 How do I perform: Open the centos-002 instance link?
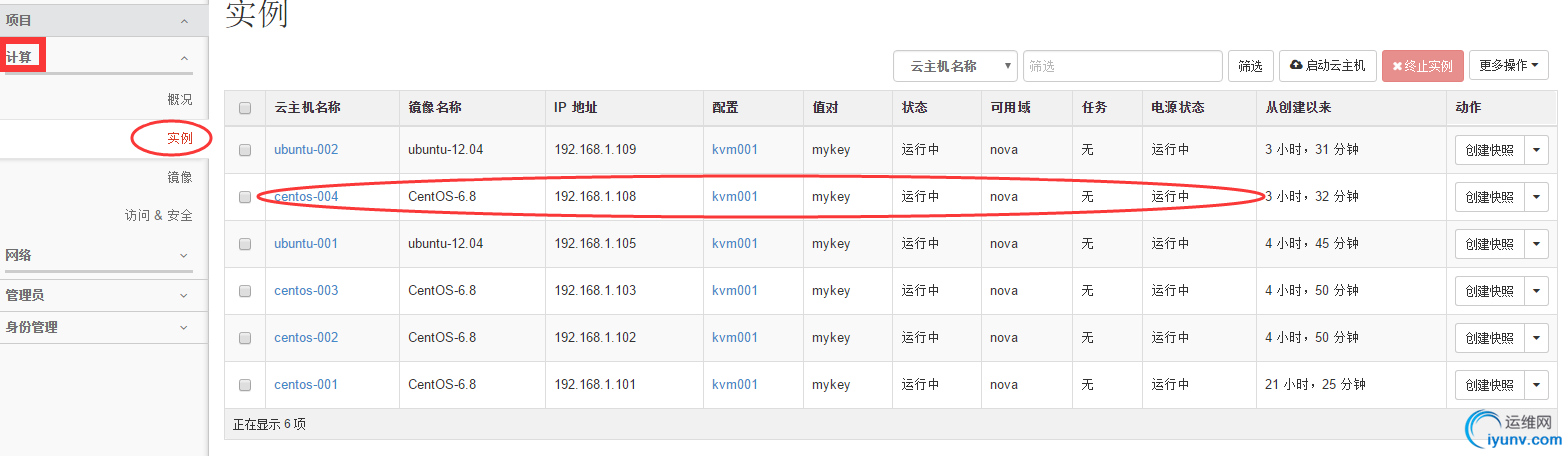click(x=306, y=338)
